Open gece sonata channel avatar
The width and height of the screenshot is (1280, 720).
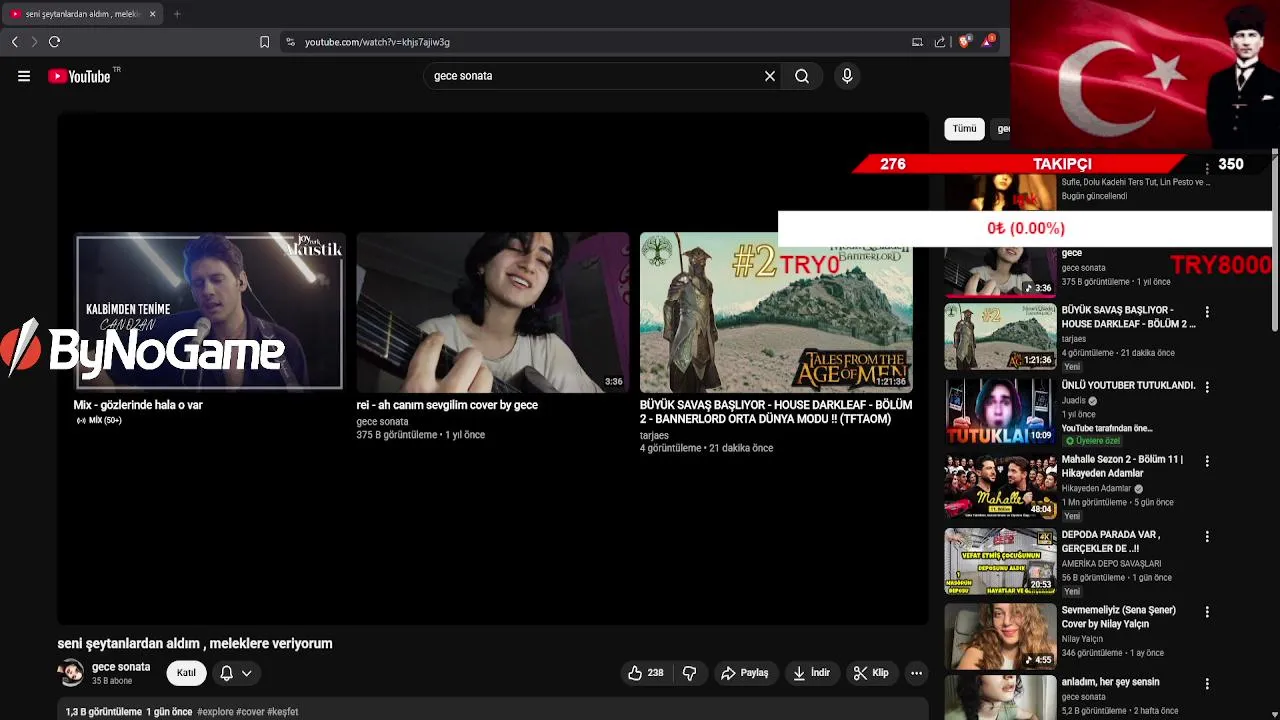tap(71, 673)
